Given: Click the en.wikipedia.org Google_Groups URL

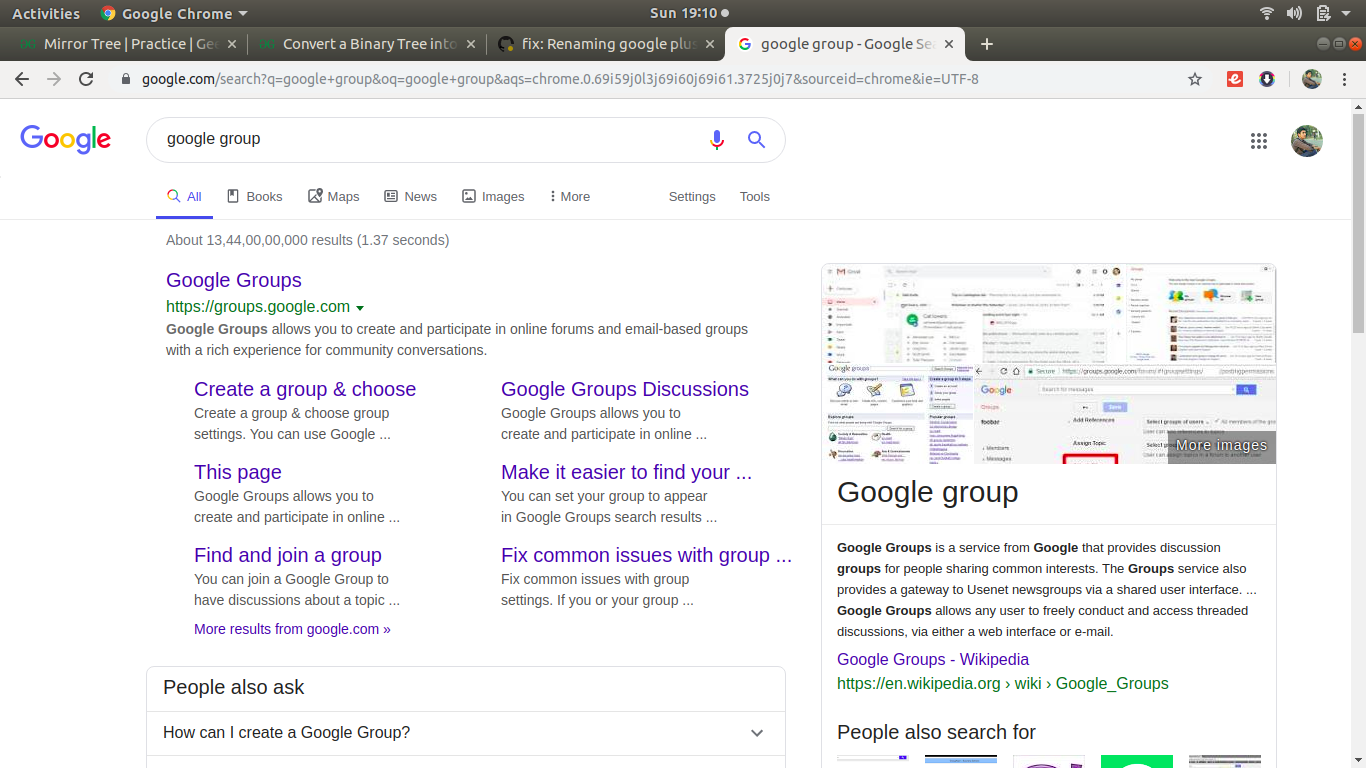Looking at the screenshot, I should click(1003, 684).
